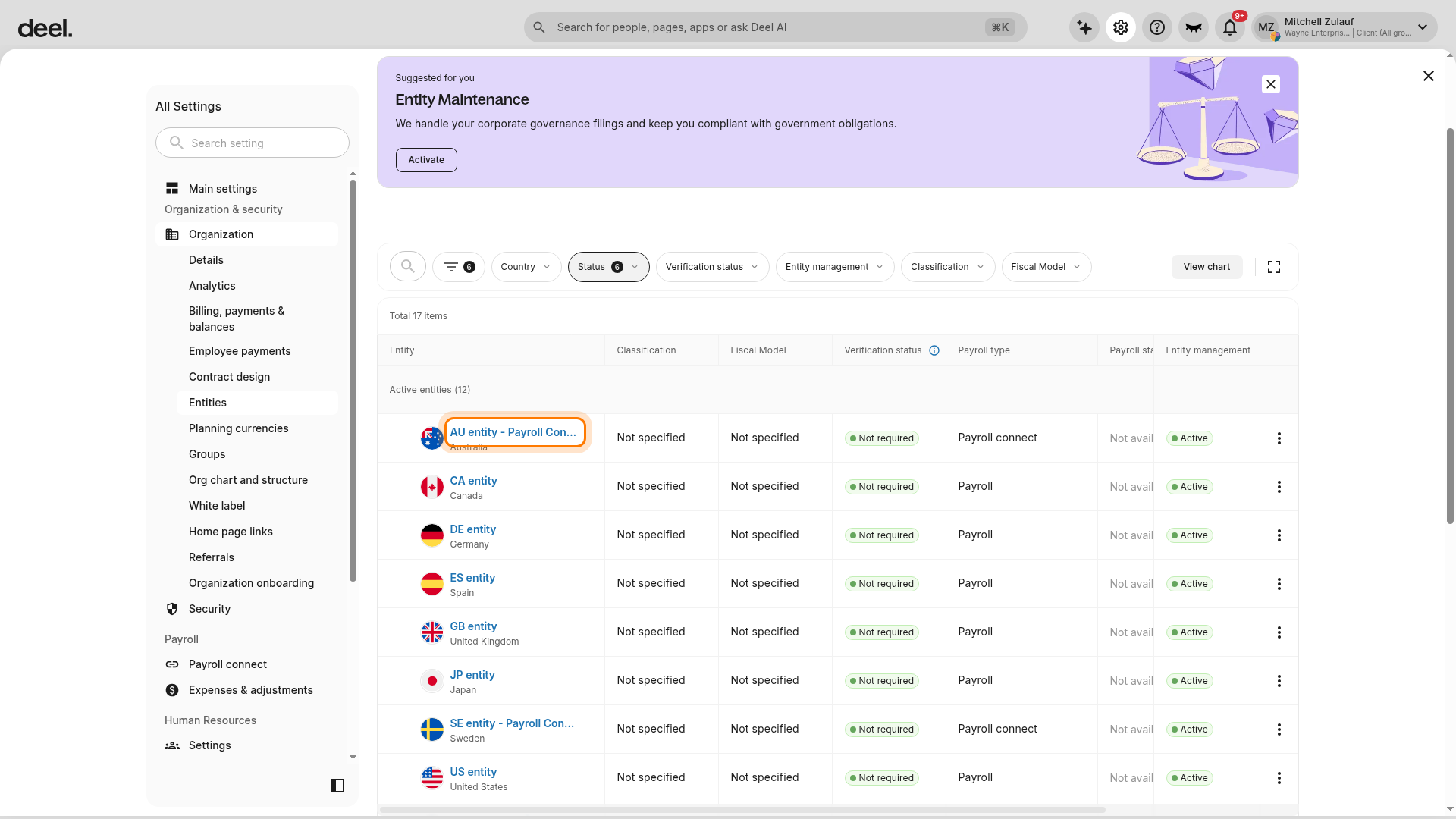
Task: Open actions menu for DE entity row
Action: click(1279, 535)
